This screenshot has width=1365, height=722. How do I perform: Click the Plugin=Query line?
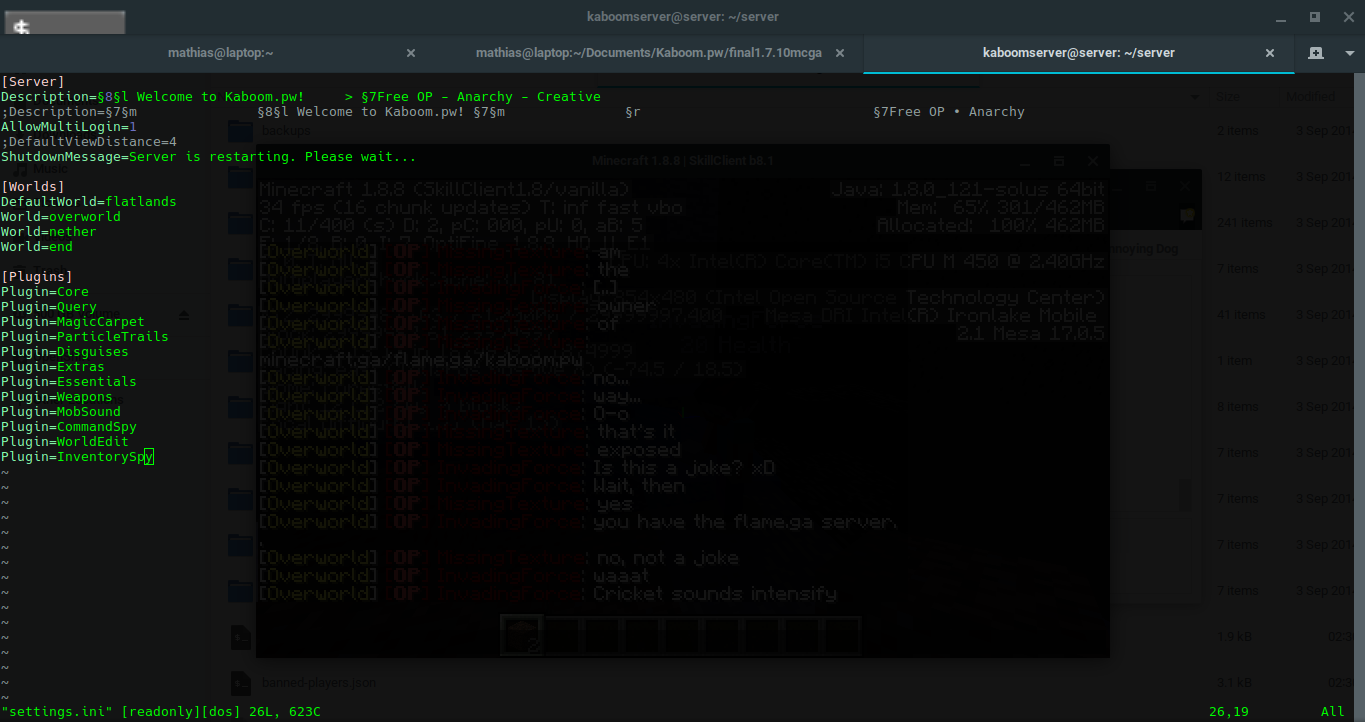point(49,307)
